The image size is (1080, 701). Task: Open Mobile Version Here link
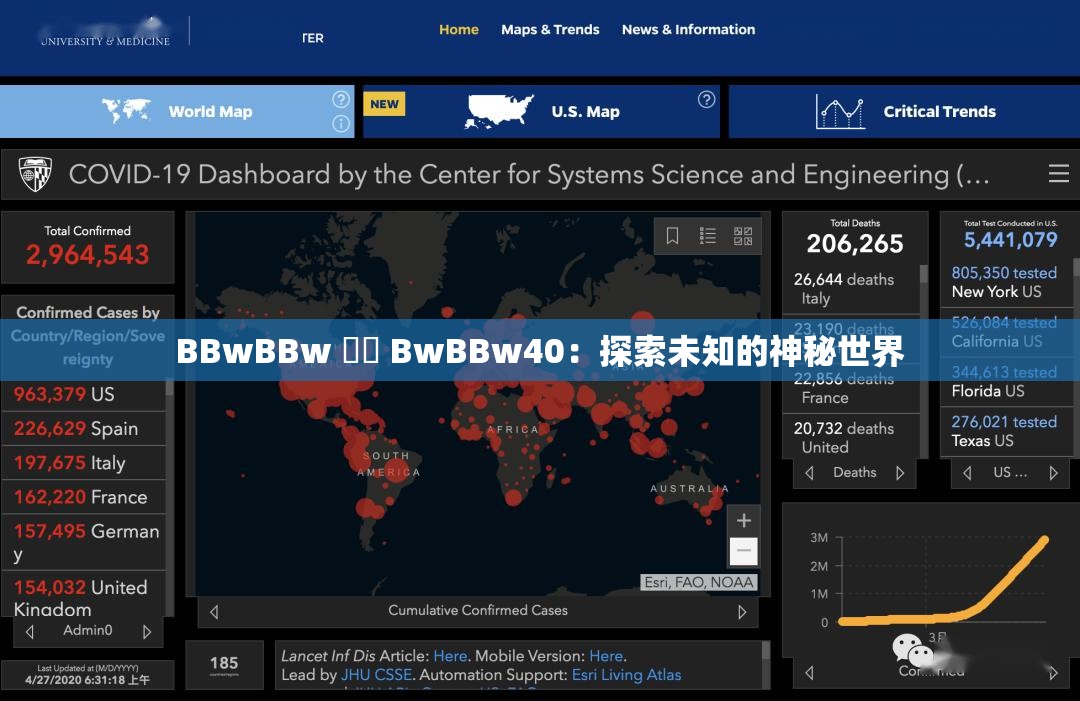pos(606,656)
